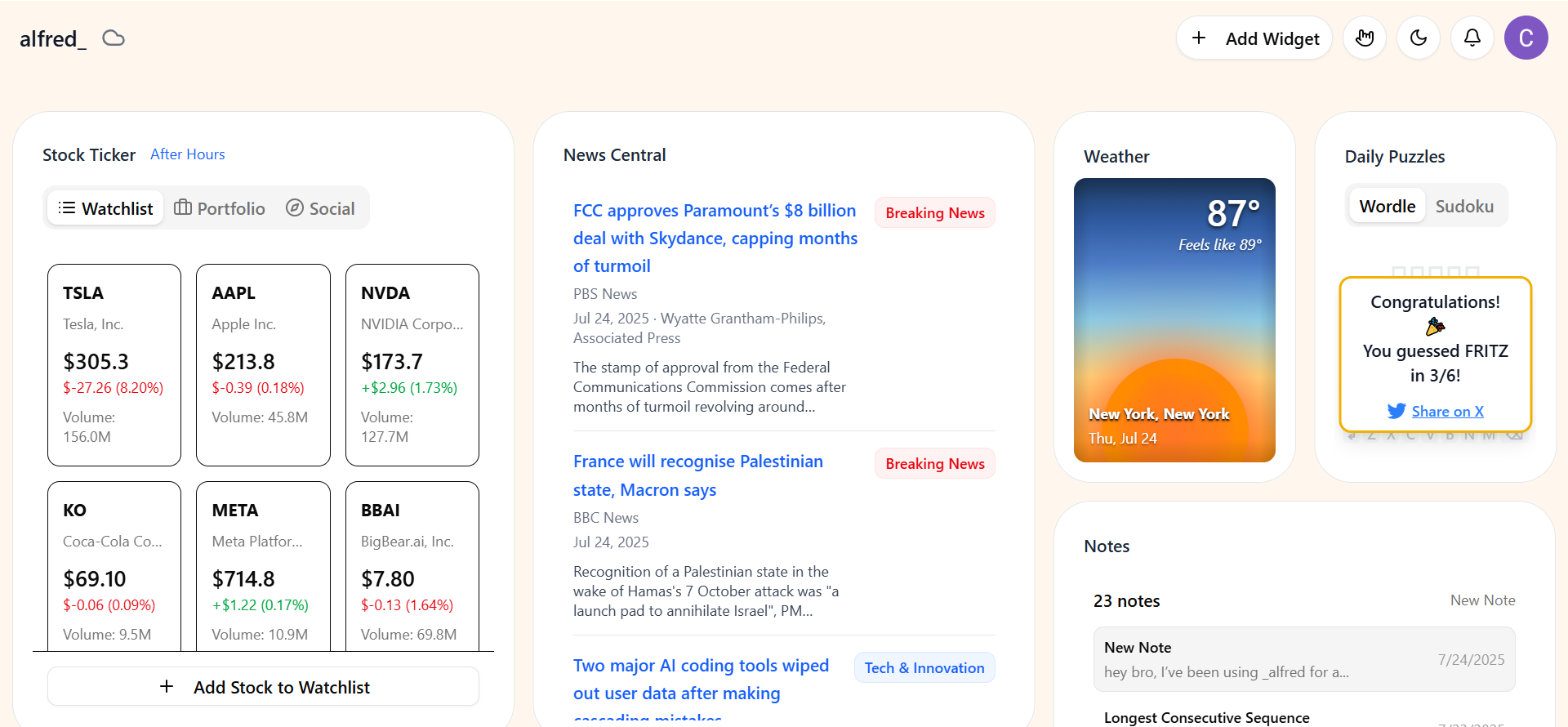1568x727 pixels.
Task: Click the 87° temperature reading
Action: tap(1234, 213)
